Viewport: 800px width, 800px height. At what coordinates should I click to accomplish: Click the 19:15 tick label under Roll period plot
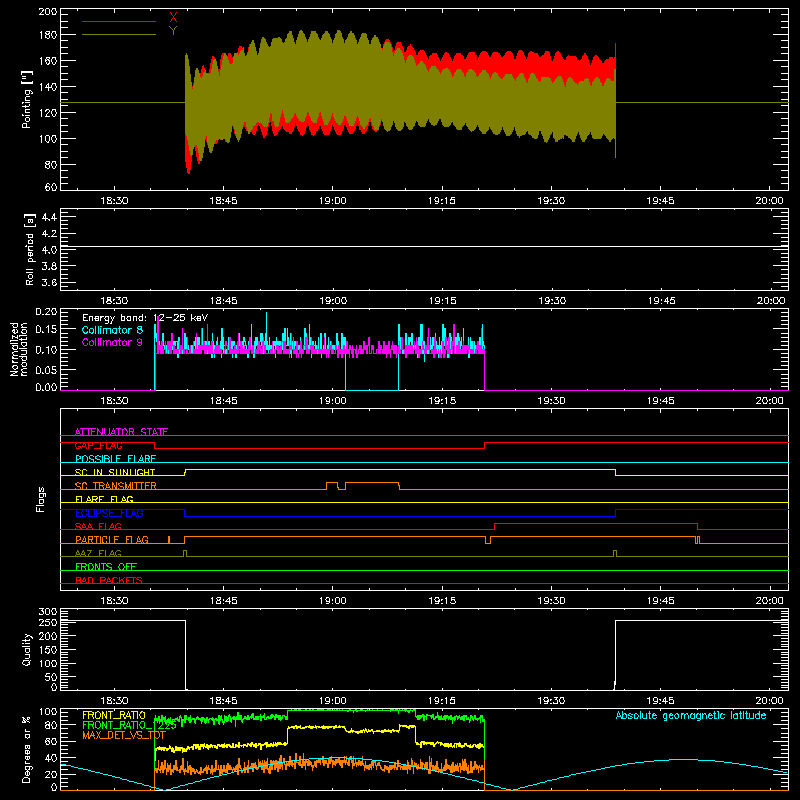tap(442, 301)
